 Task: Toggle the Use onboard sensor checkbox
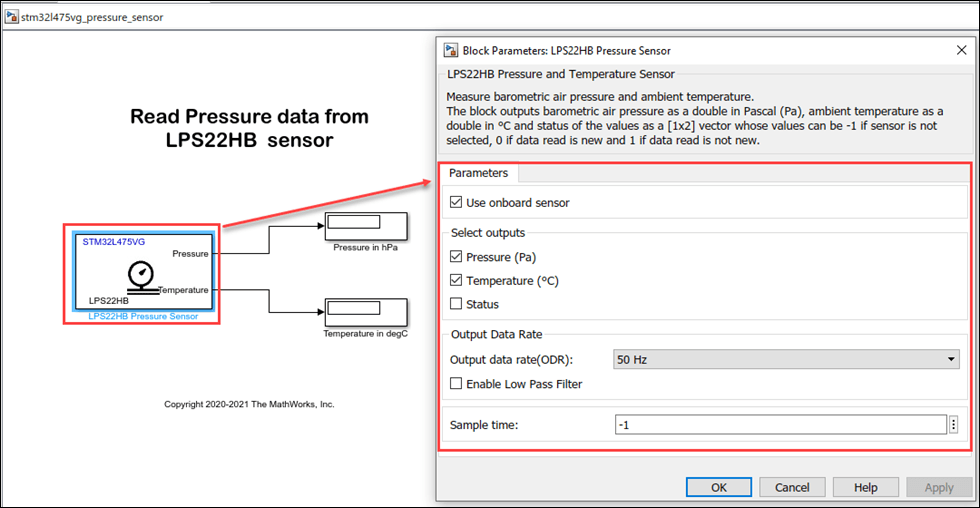point(457,203)
